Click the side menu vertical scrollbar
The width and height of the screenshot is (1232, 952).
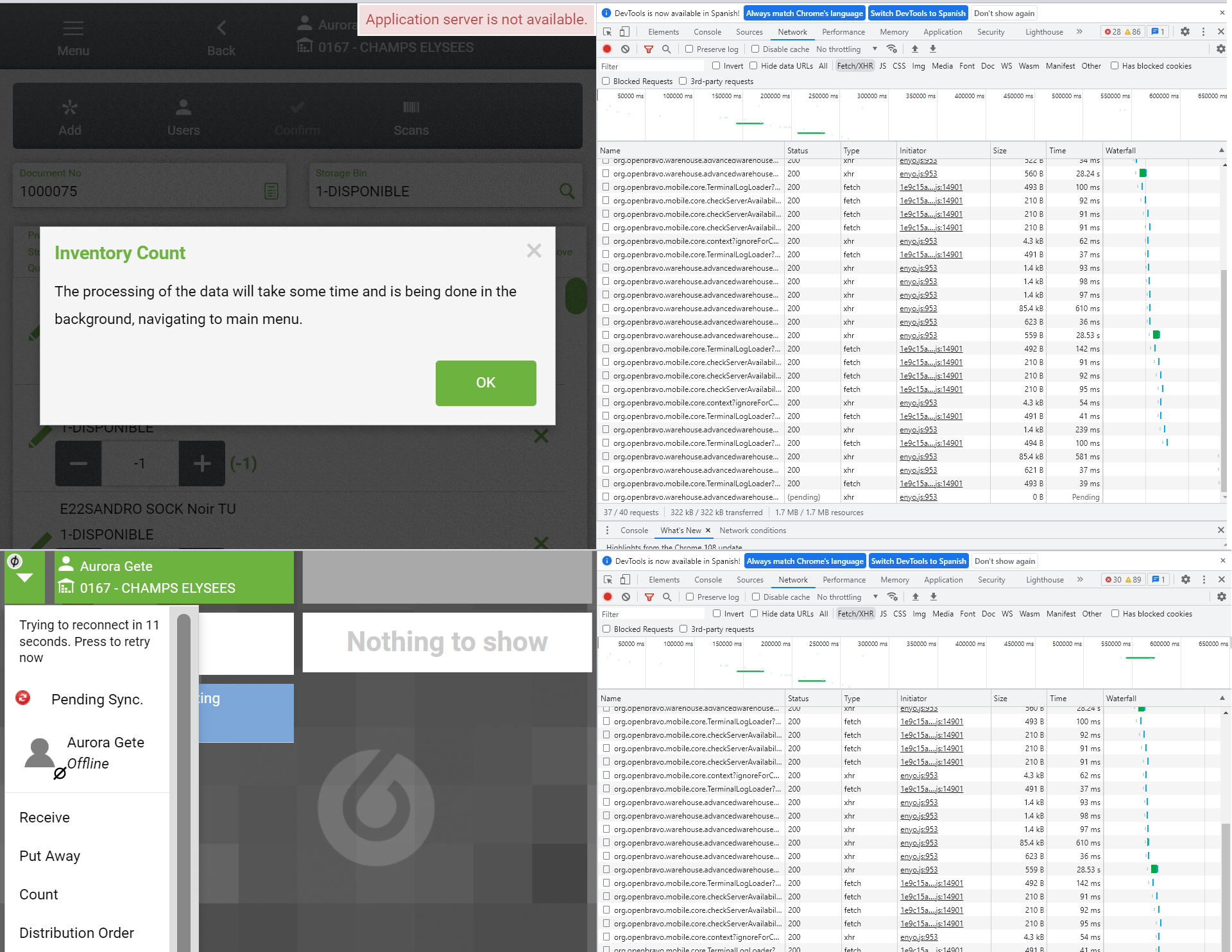(x=184, y=770)
